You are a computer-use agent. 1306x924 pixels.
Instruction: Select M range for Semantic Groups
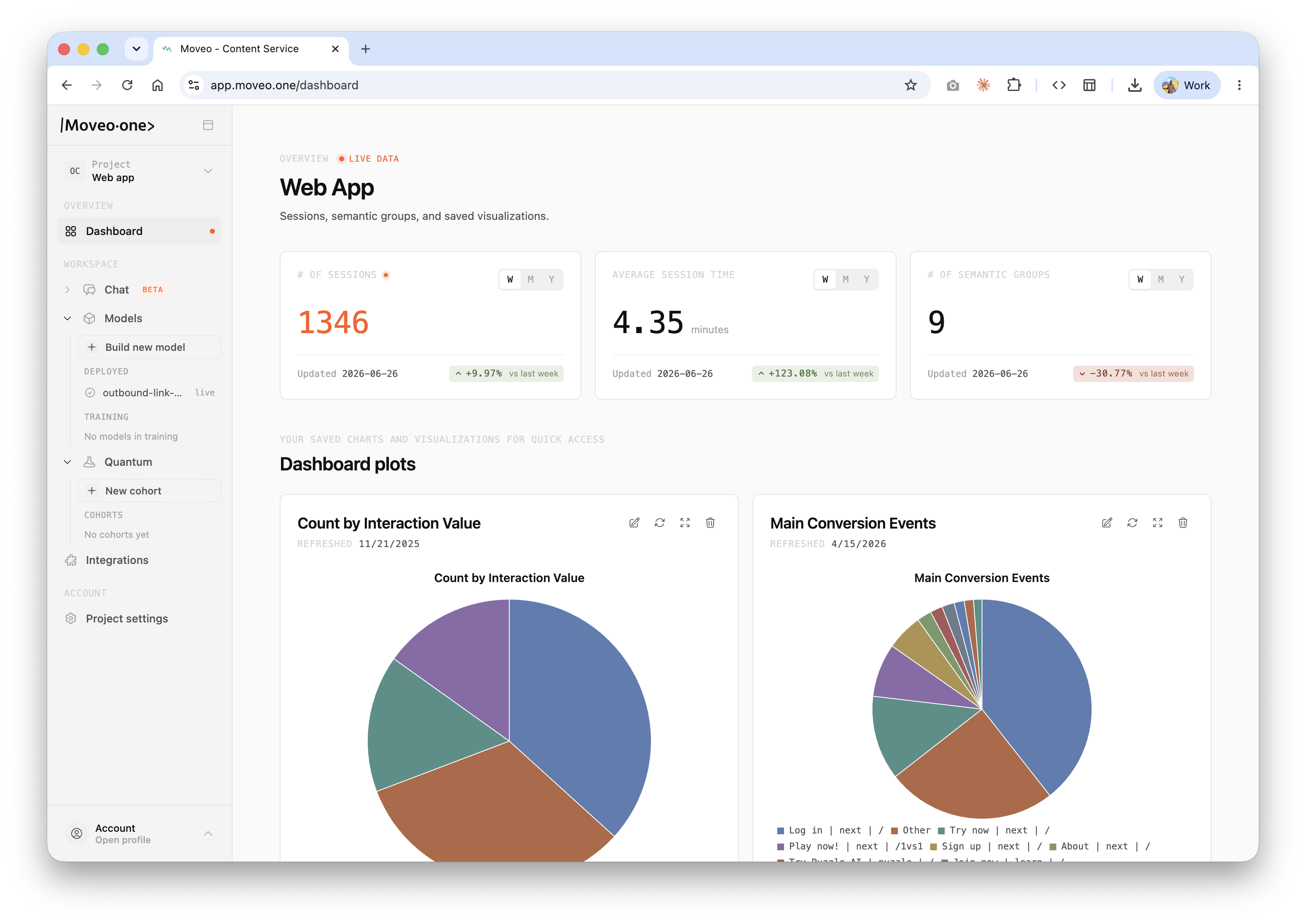click(1161, 279)
